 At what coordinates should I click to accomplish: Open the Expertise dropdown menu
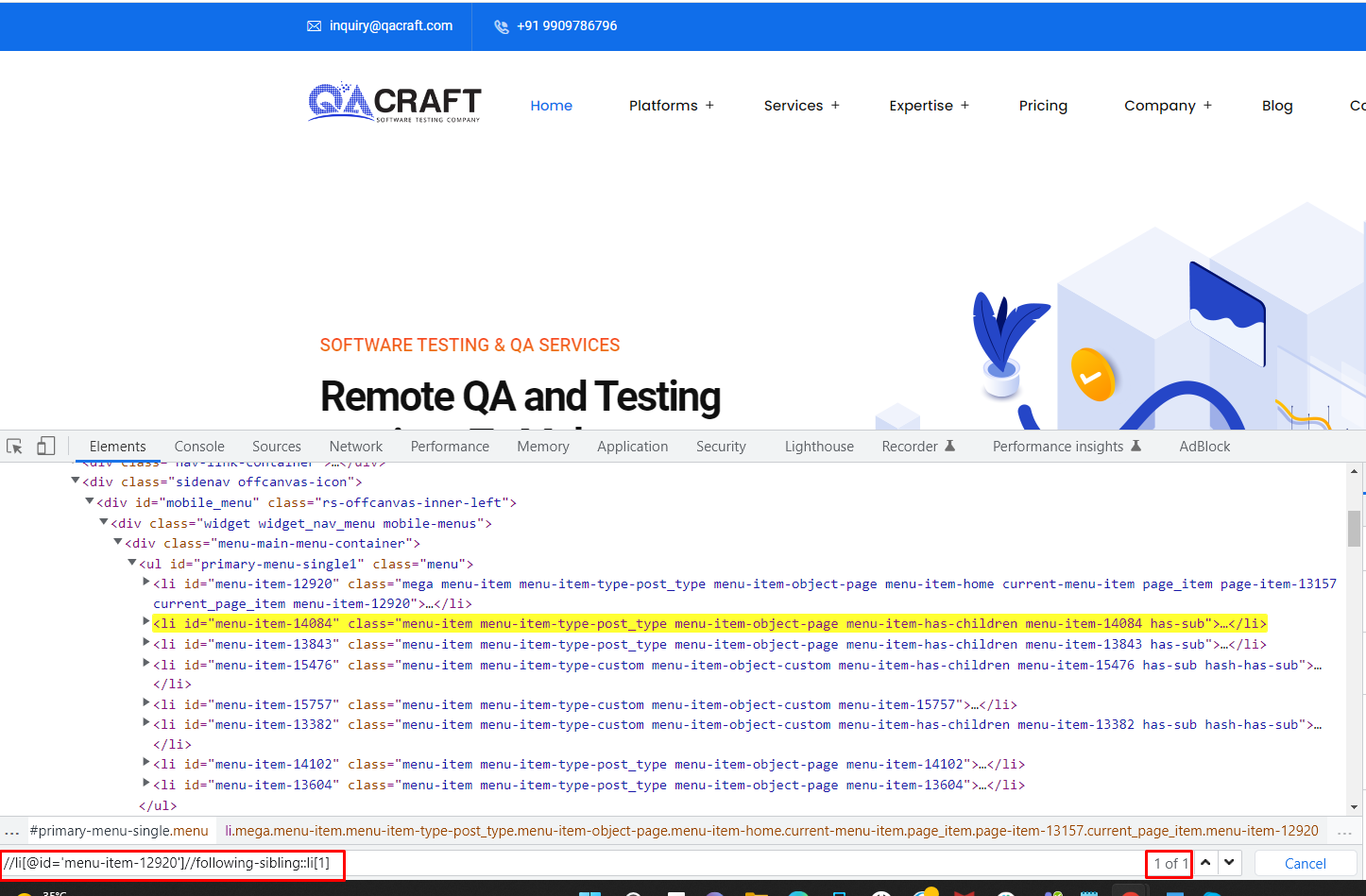929,106
